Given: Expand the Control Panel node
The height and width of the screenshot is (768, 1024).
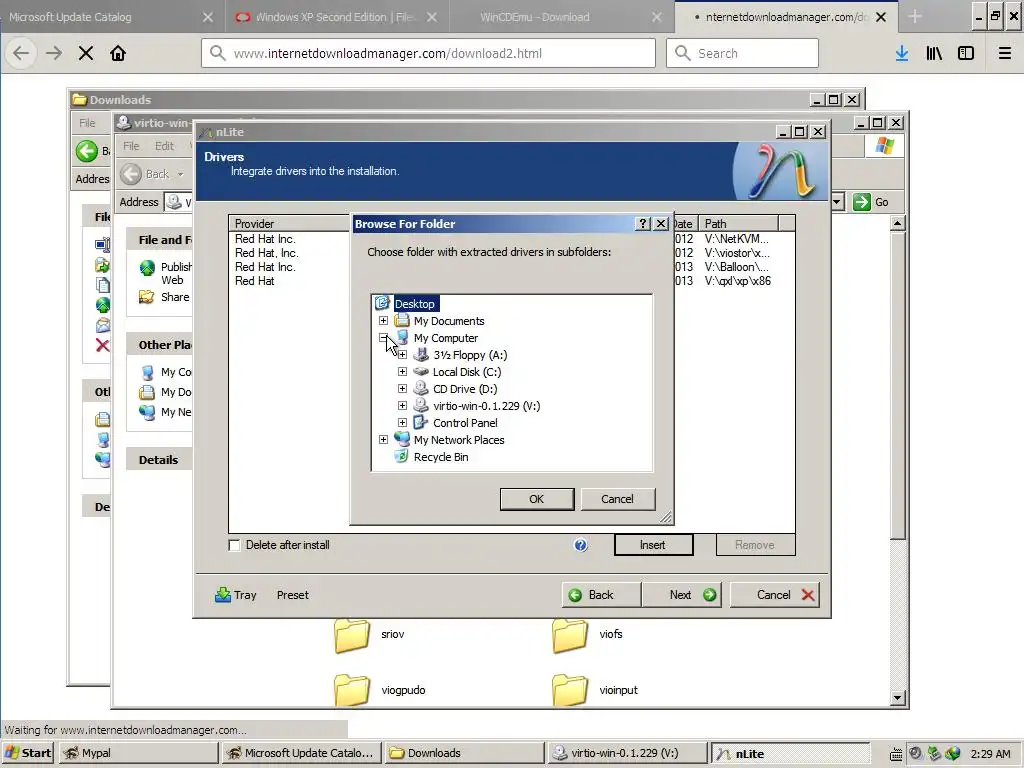Looking at the screenshot, I should 402,423.
